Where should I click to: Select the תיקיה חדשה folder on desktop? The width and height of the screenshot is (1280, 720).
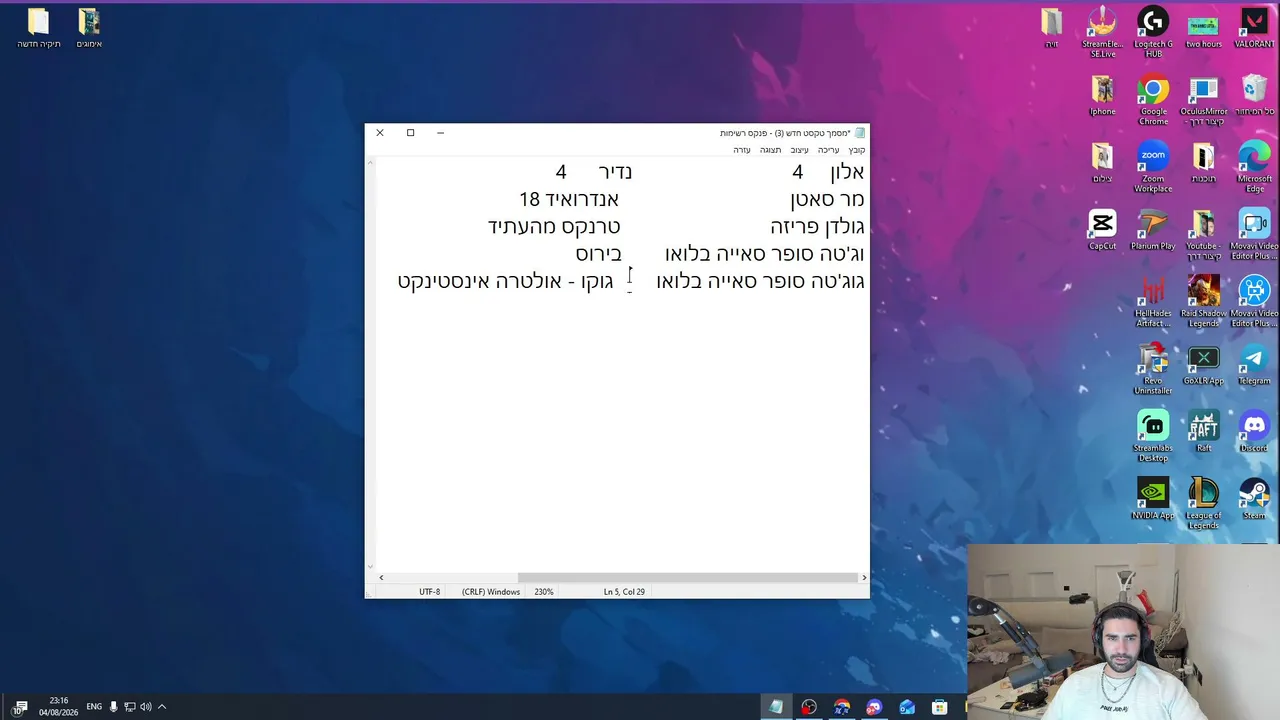pos(39,28)
